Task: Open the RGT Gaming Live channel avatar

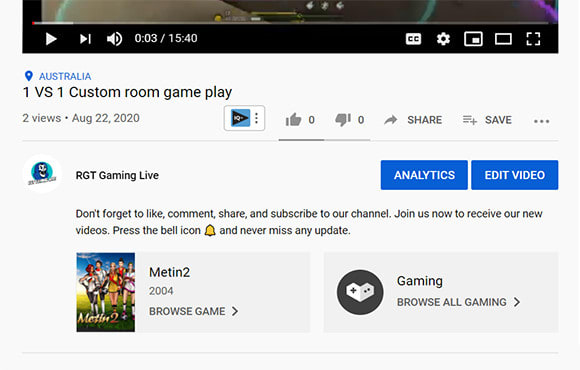Action: point(42,174)
